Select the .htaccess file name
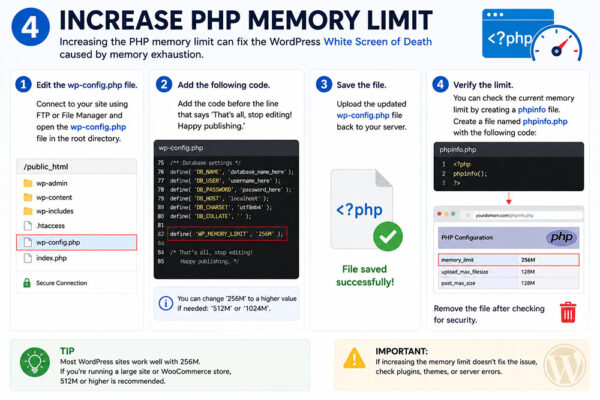The image size is (600, 400). [51, 226]
